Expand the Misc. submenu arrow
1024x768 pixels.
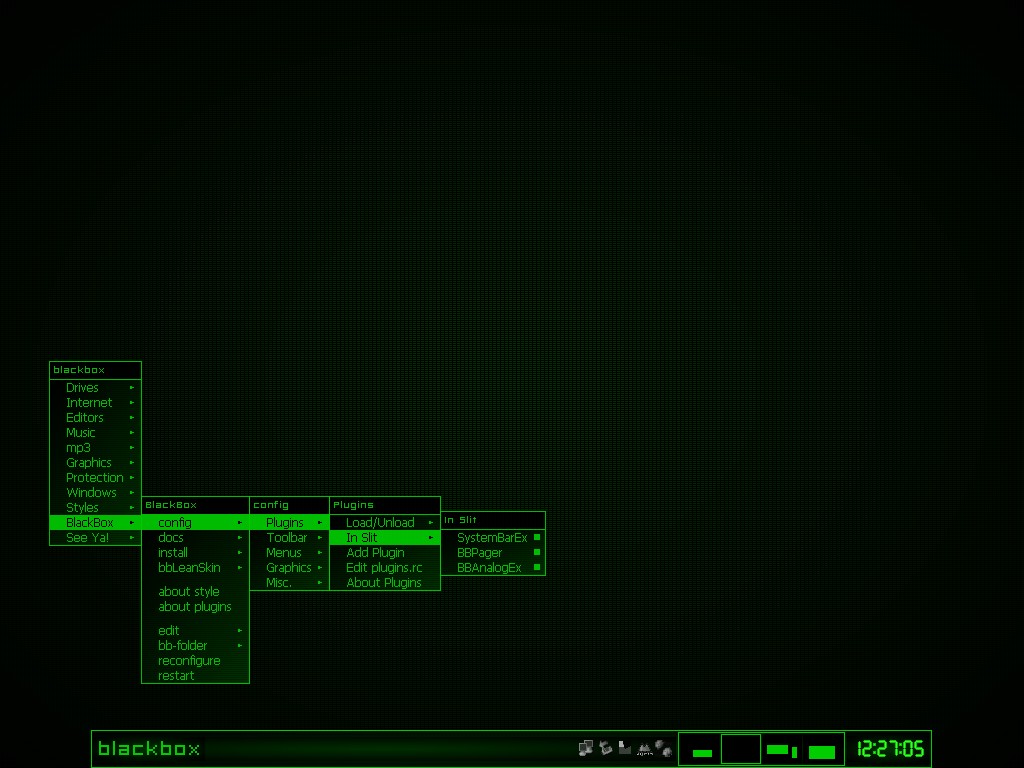click(320, 583)
